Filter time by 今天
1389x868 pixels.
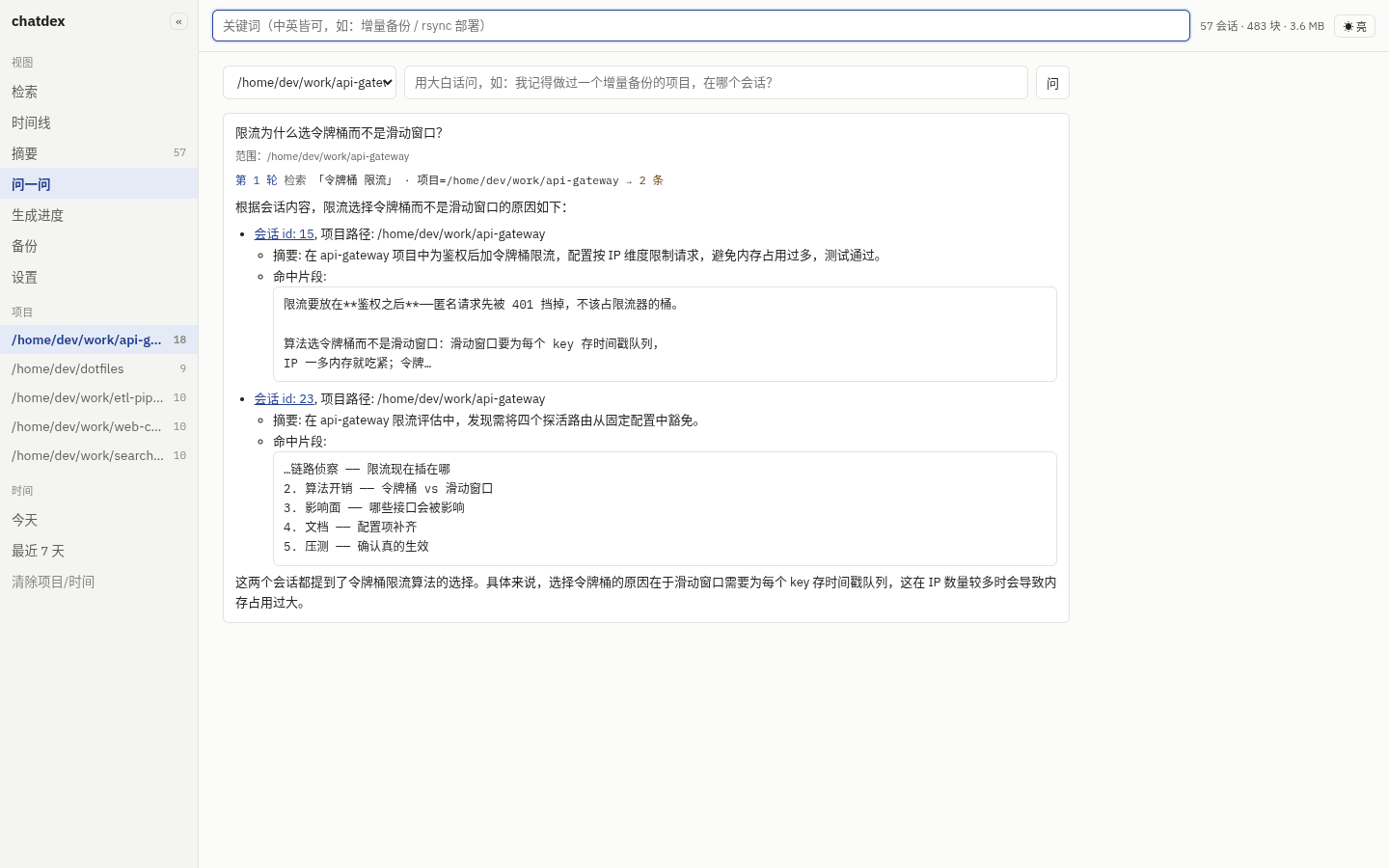pos(98,520)
